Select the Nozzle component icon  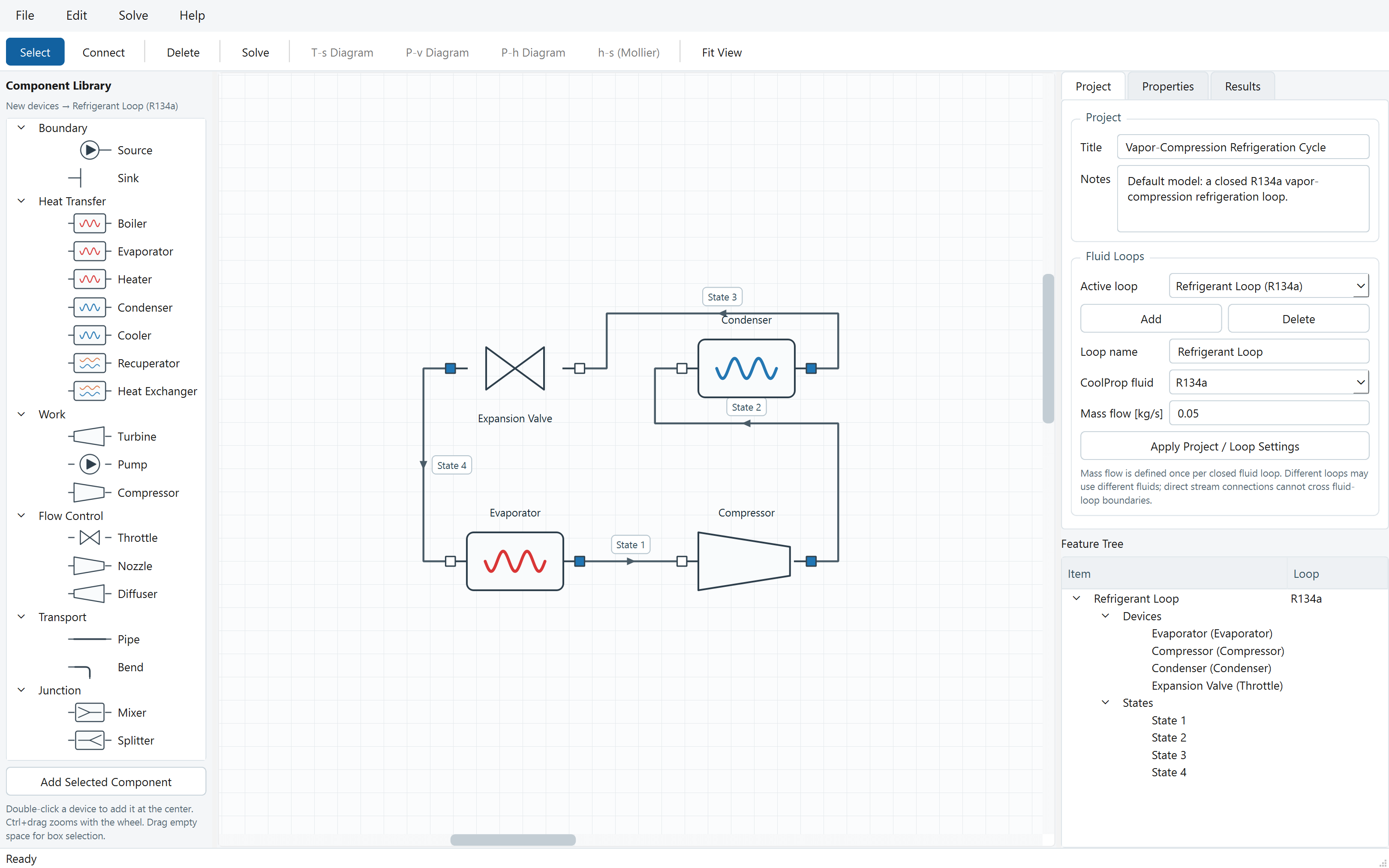(90, 565)
